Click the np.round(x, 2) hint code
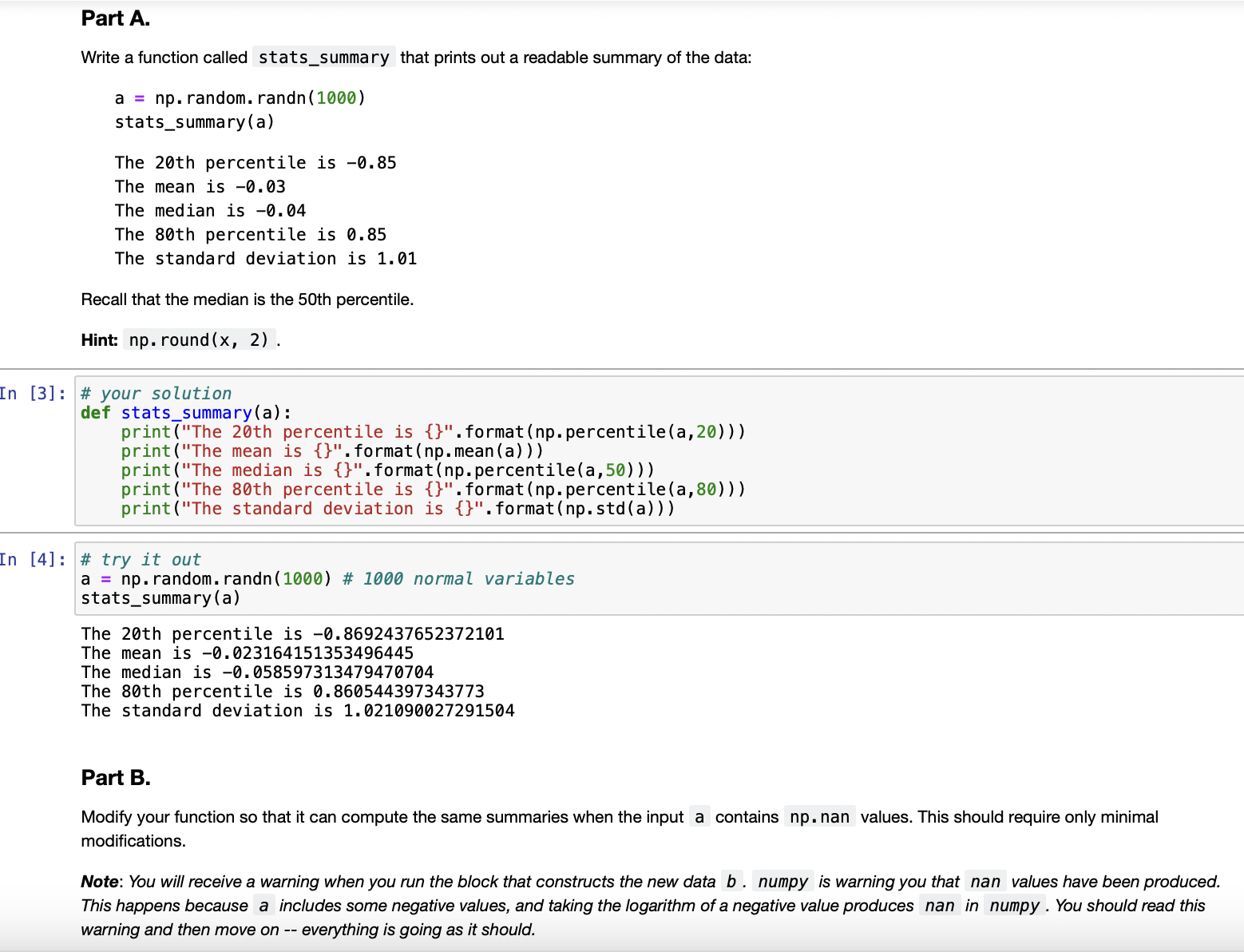Viewport: 1244px width, 952px height. (199, 339)
